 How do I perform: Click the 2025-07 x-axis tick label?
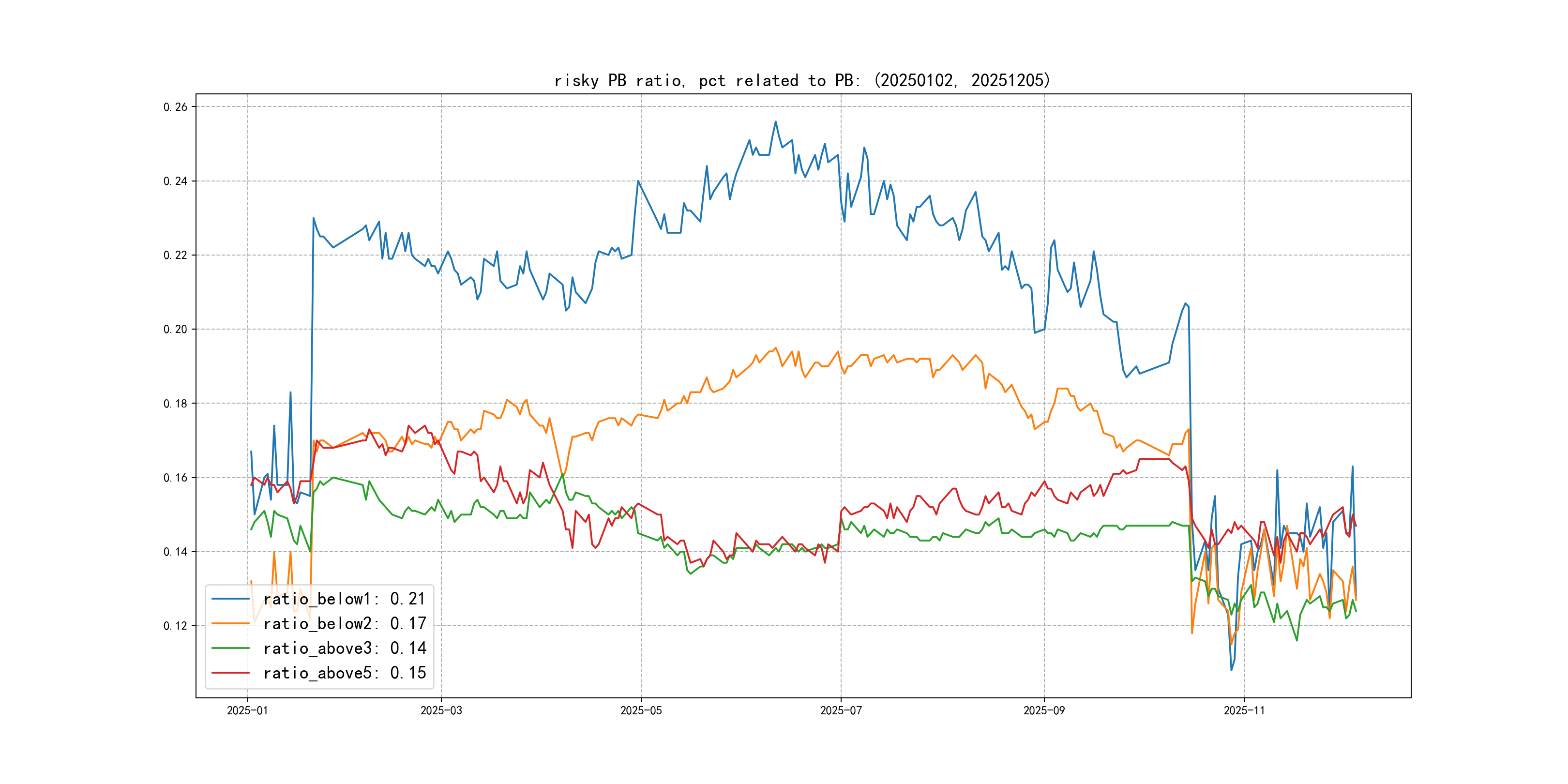click(841, 710)
